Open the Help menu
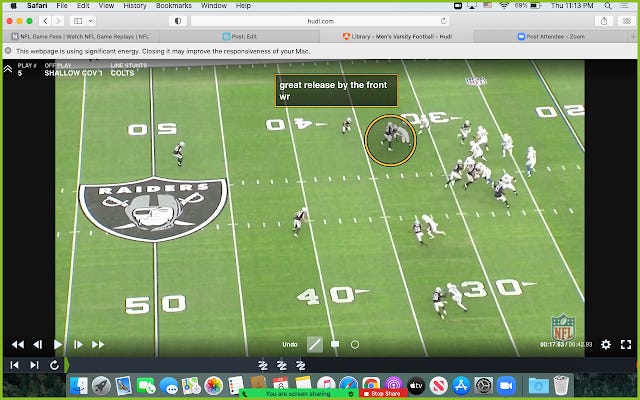Screen dimensions: 640x400 coord(243,6)
